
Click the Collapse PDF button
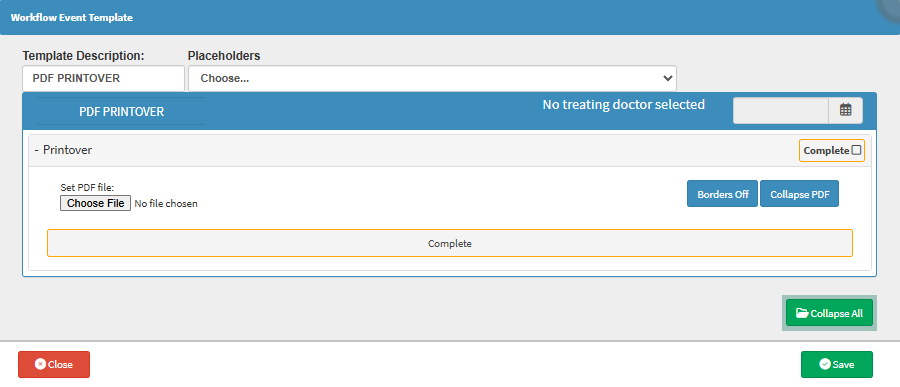[799, 194]
